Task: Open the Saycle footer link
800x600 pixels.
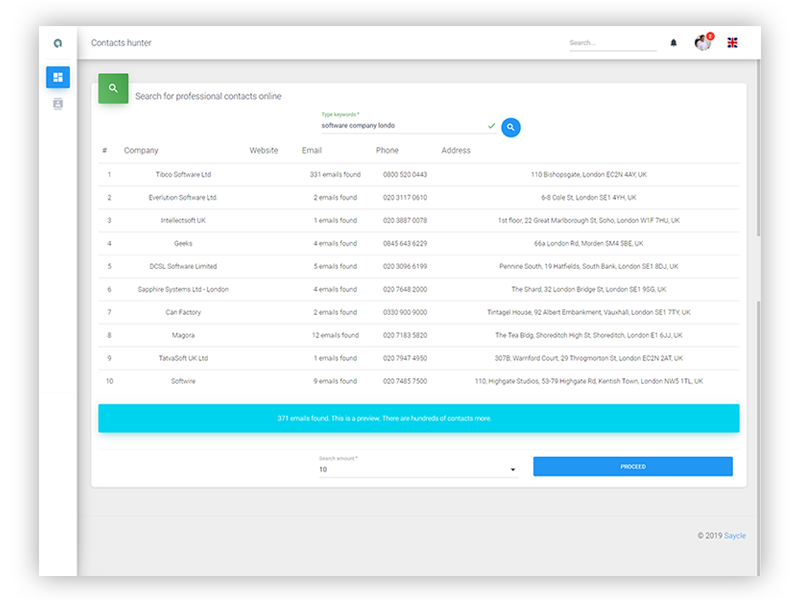Action: (735, 536)
